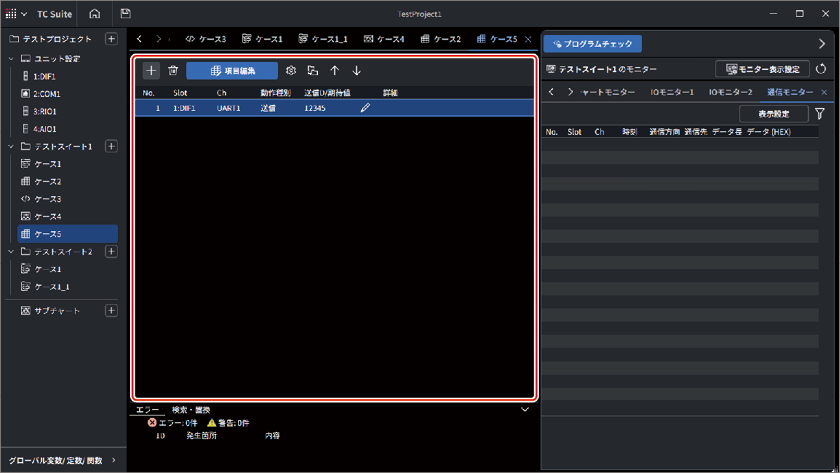Collapse the error panel chevron
840x473 pixels.
click(525, 409)
